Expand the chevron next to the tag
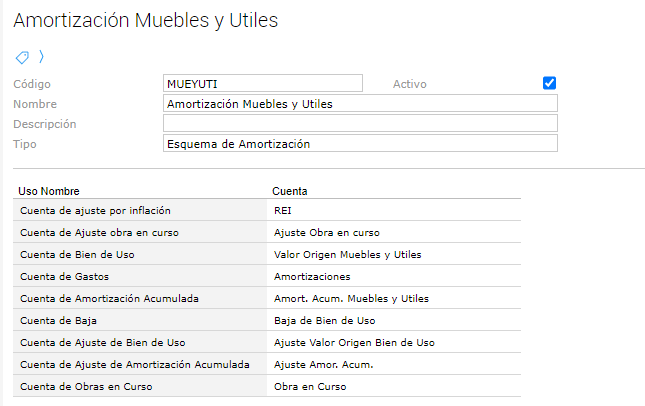This screenshot has height=406, width=645. 42,58
